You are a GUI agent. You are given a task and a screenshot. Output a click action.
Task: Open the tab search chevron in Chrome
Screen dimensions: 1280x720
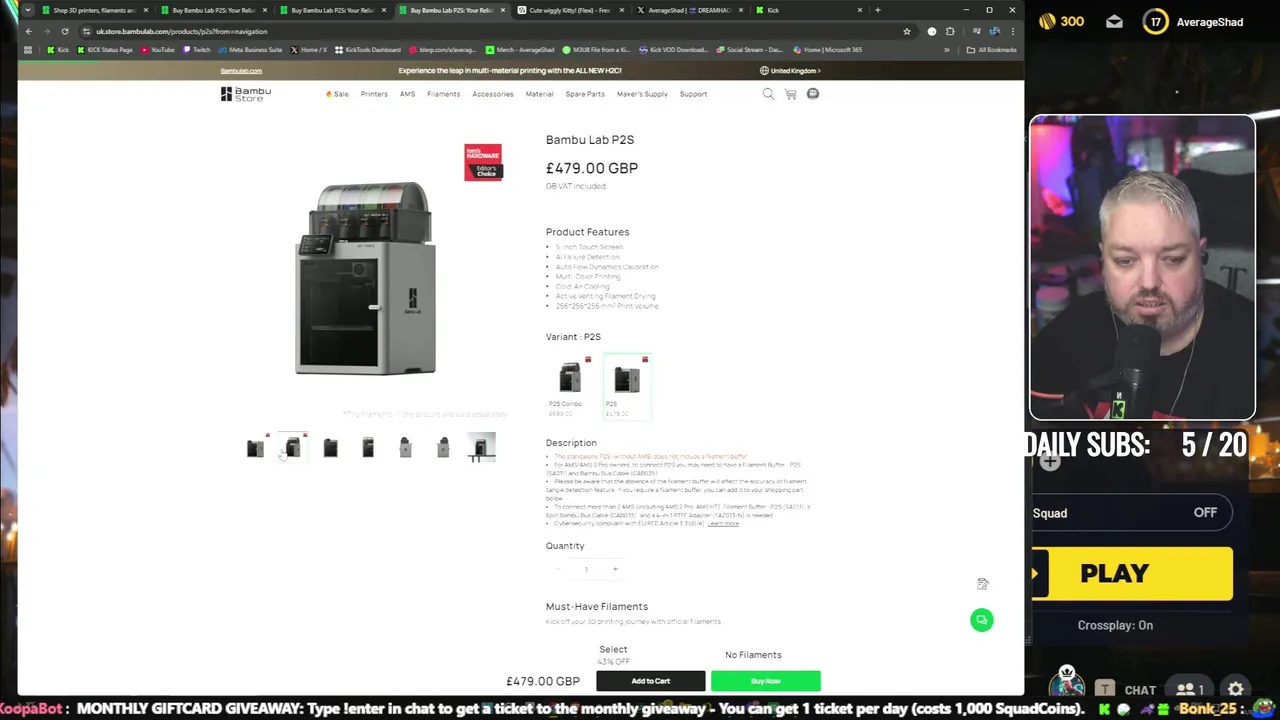coord(27,10)
